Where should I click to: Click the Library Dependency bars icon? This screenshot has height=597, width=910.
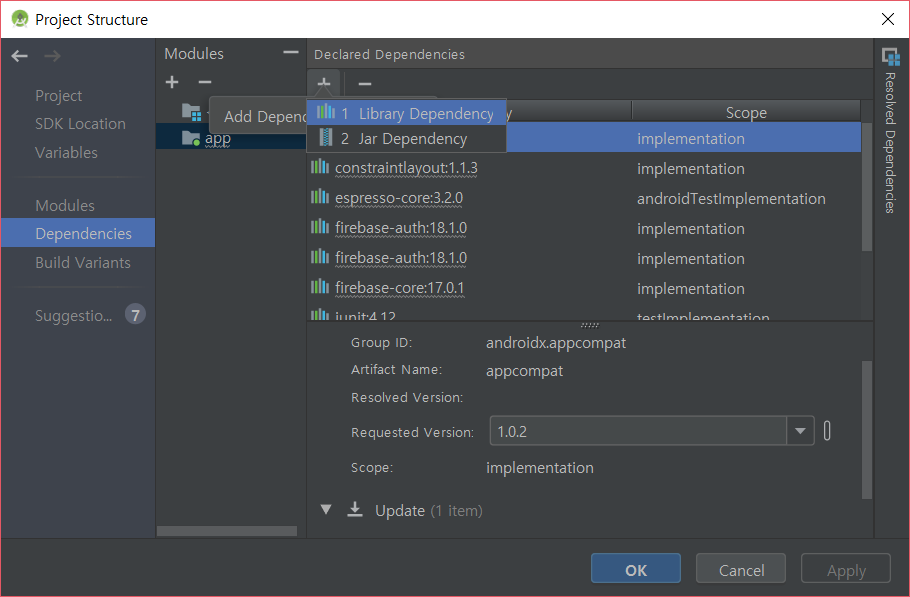tap(326, 111)
